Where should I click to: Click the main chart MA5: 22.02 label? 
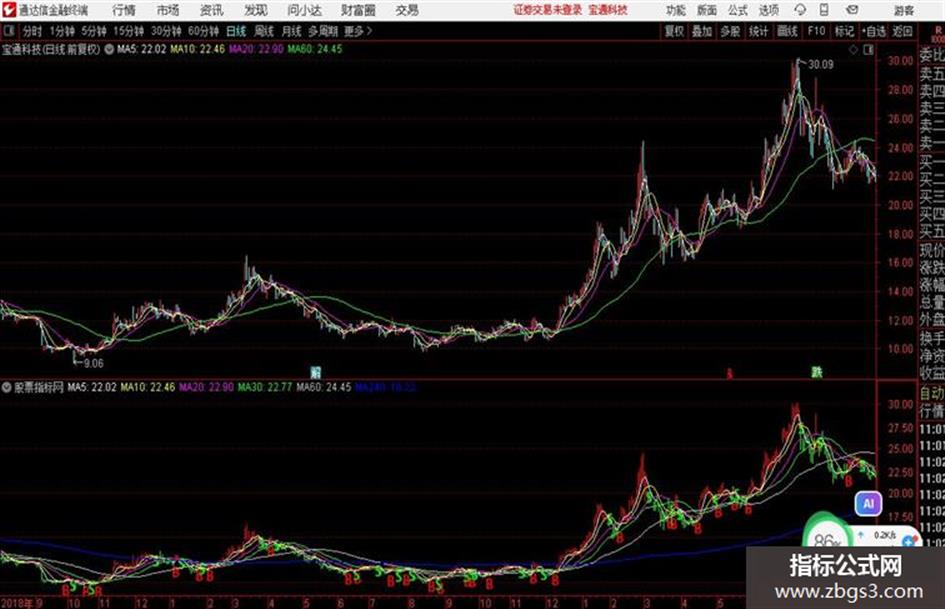point(141,49)
